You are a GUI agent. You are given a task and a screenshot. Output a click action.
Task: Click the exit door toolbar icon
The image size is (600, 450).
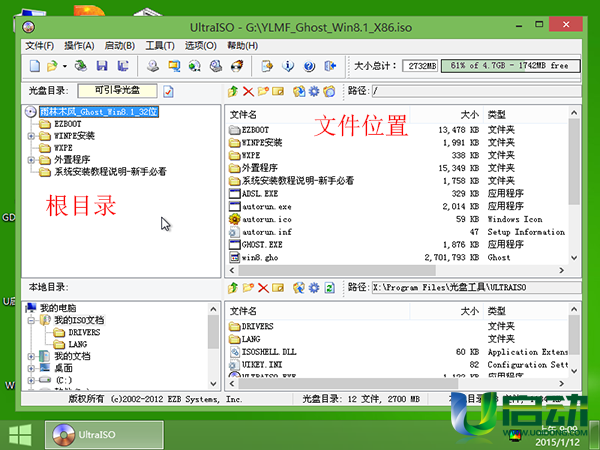330,66
